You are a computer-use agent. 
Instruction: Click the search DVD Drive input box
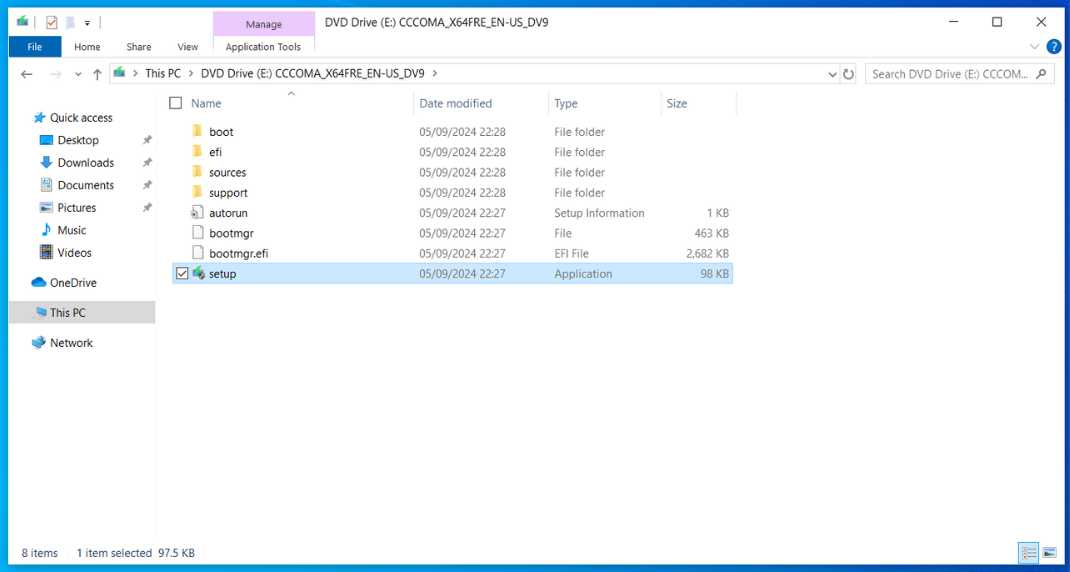950,74
